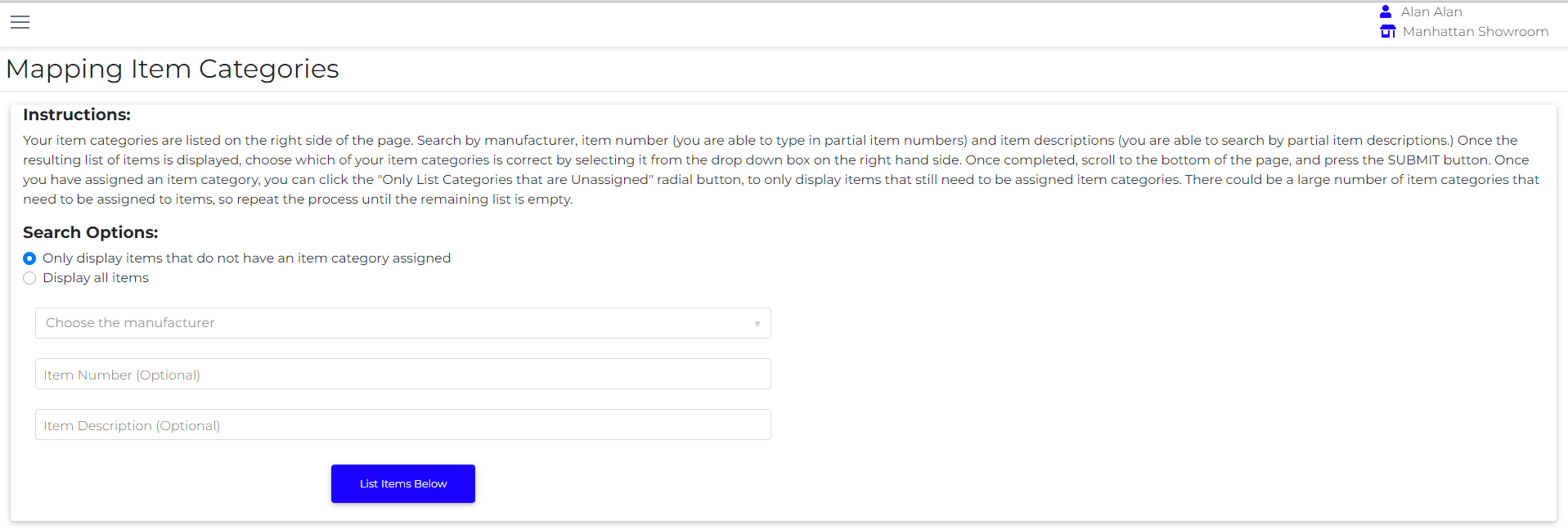The image size is (1568, 530).
Task: Click the store icon beside Manhattan Showroom
Action: (x=1388, y=31)
